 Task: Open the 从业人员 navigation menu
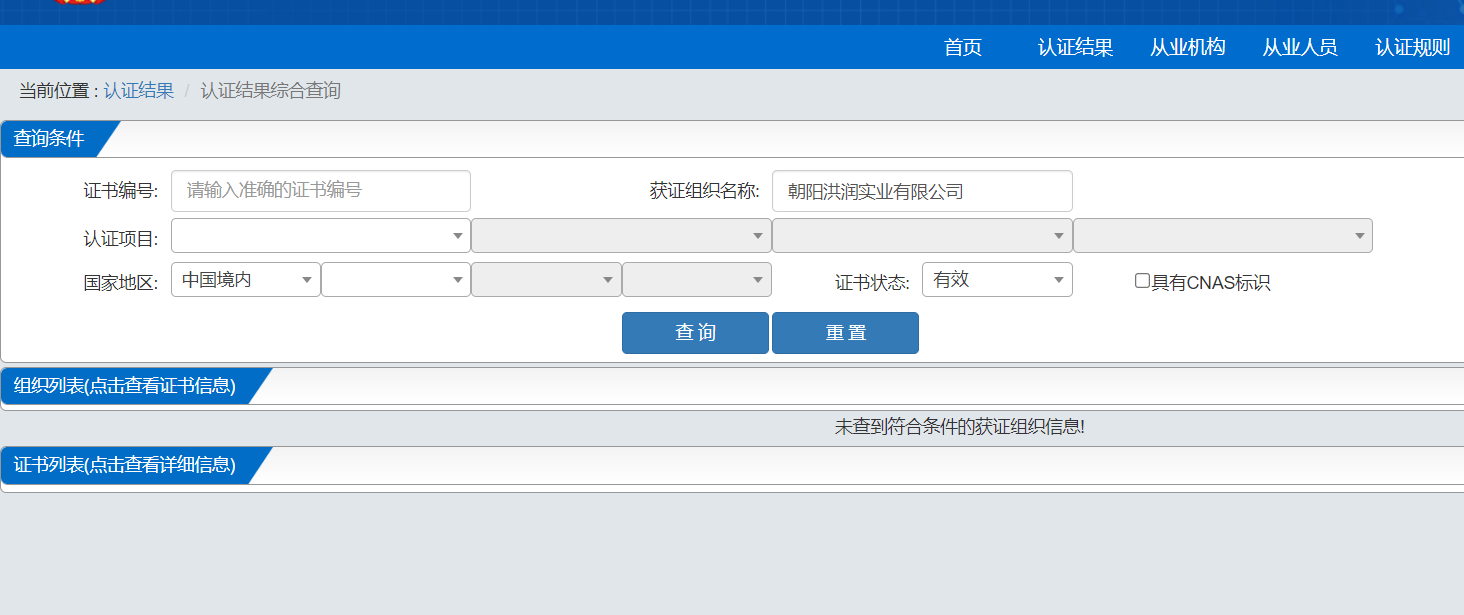(1299, 47)
